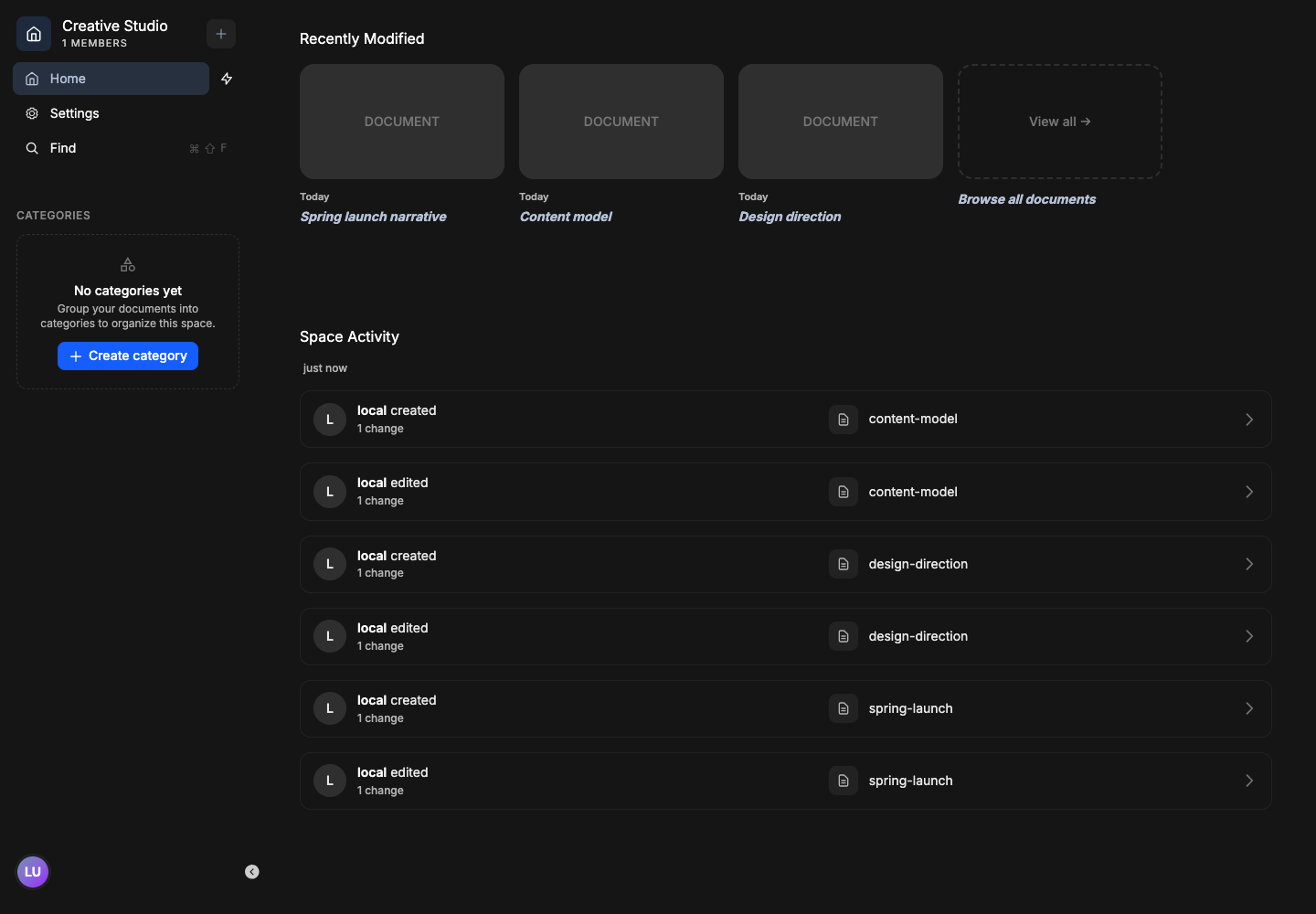Click design-direction text in the local edited row

pos(918,636)
